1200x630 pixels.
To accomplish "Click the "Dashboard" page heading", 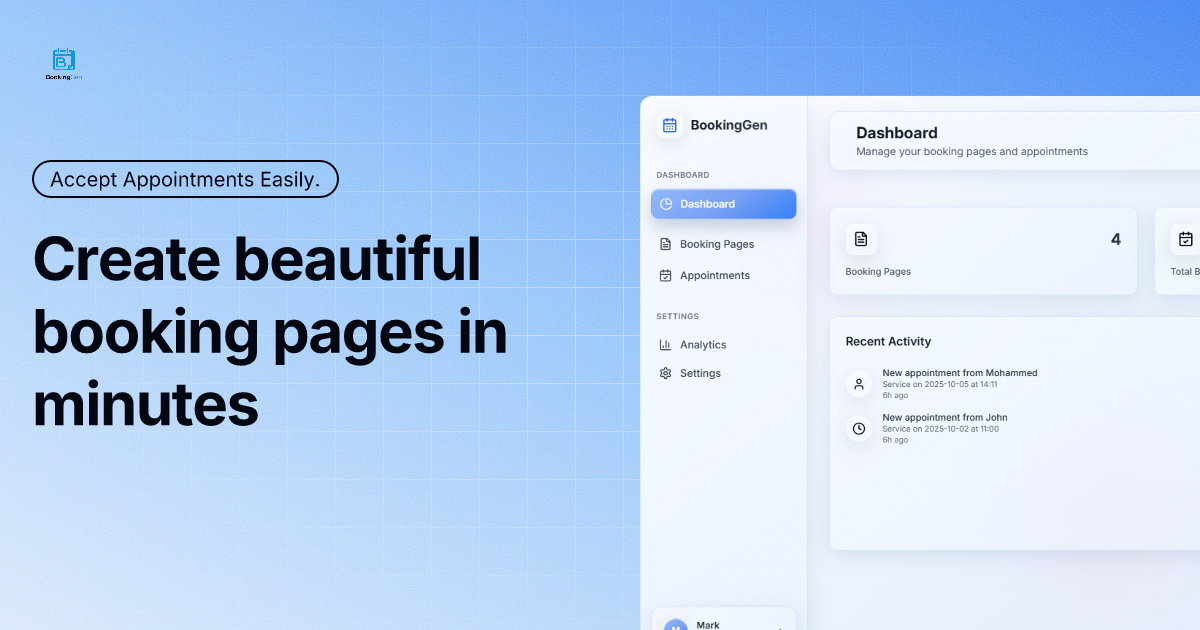I will pos(897,133).
